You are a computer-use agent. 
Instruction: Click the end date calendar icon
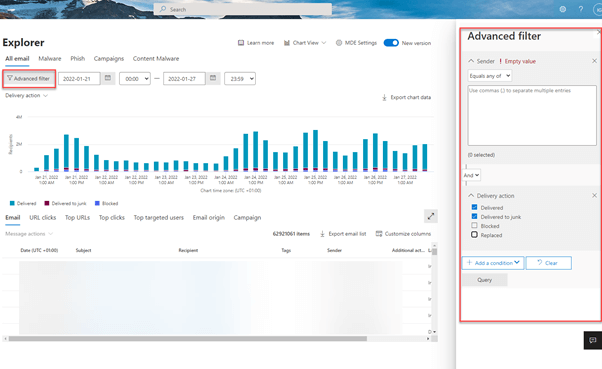point(213,78)
